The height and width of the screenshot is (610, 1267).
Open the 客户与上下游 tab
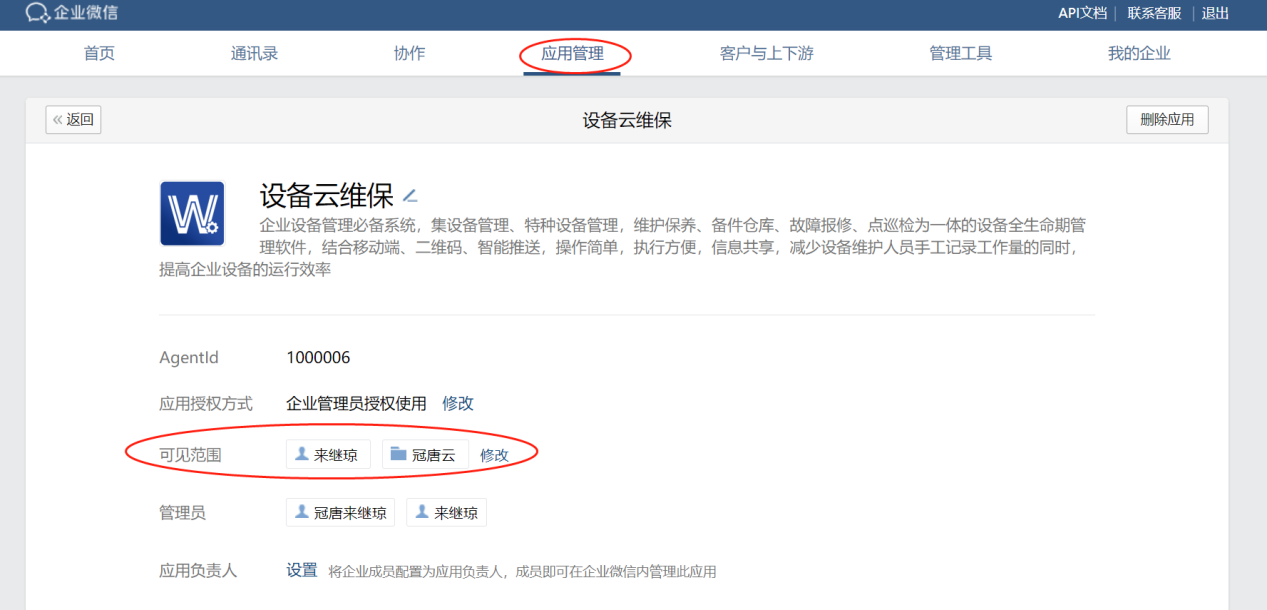point(766,54)
